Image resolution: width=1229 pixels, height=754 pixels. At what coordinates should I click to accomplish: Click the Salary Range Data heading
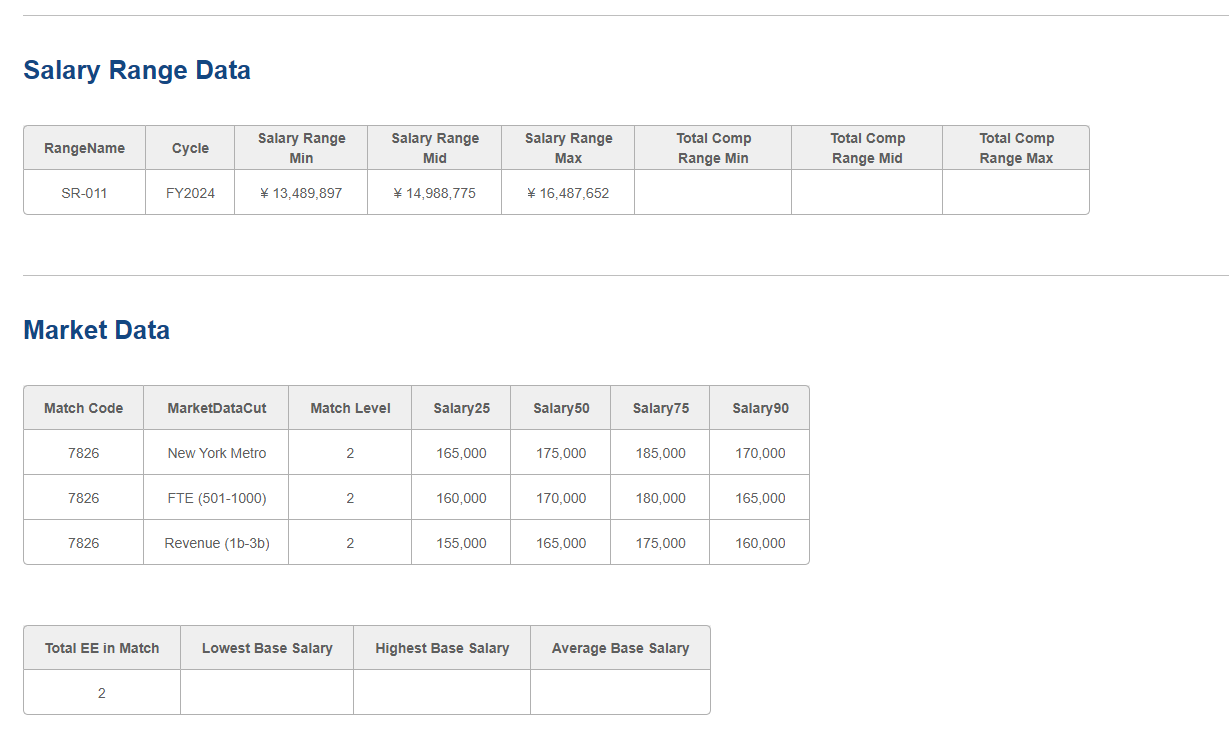[x=136, y=70]
